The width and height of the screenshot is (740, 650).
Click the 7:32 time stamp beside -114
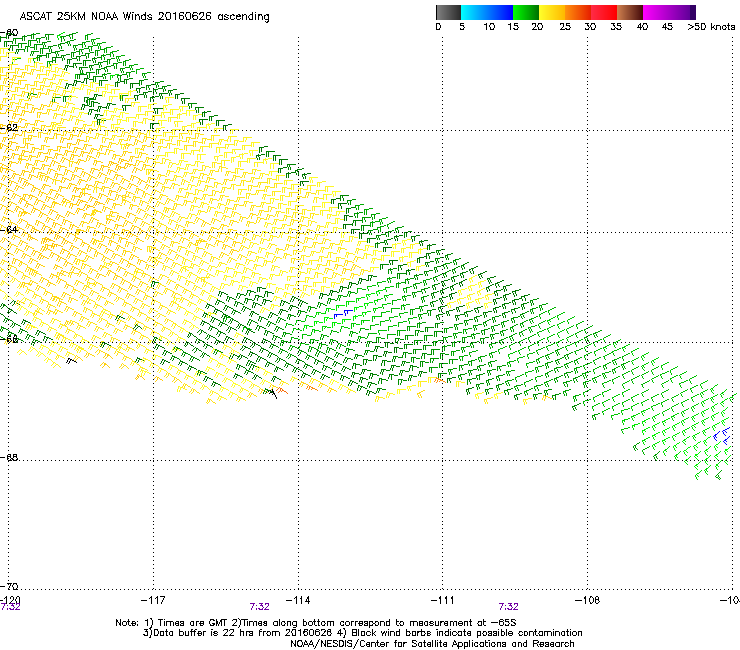(x=260, y=607)
